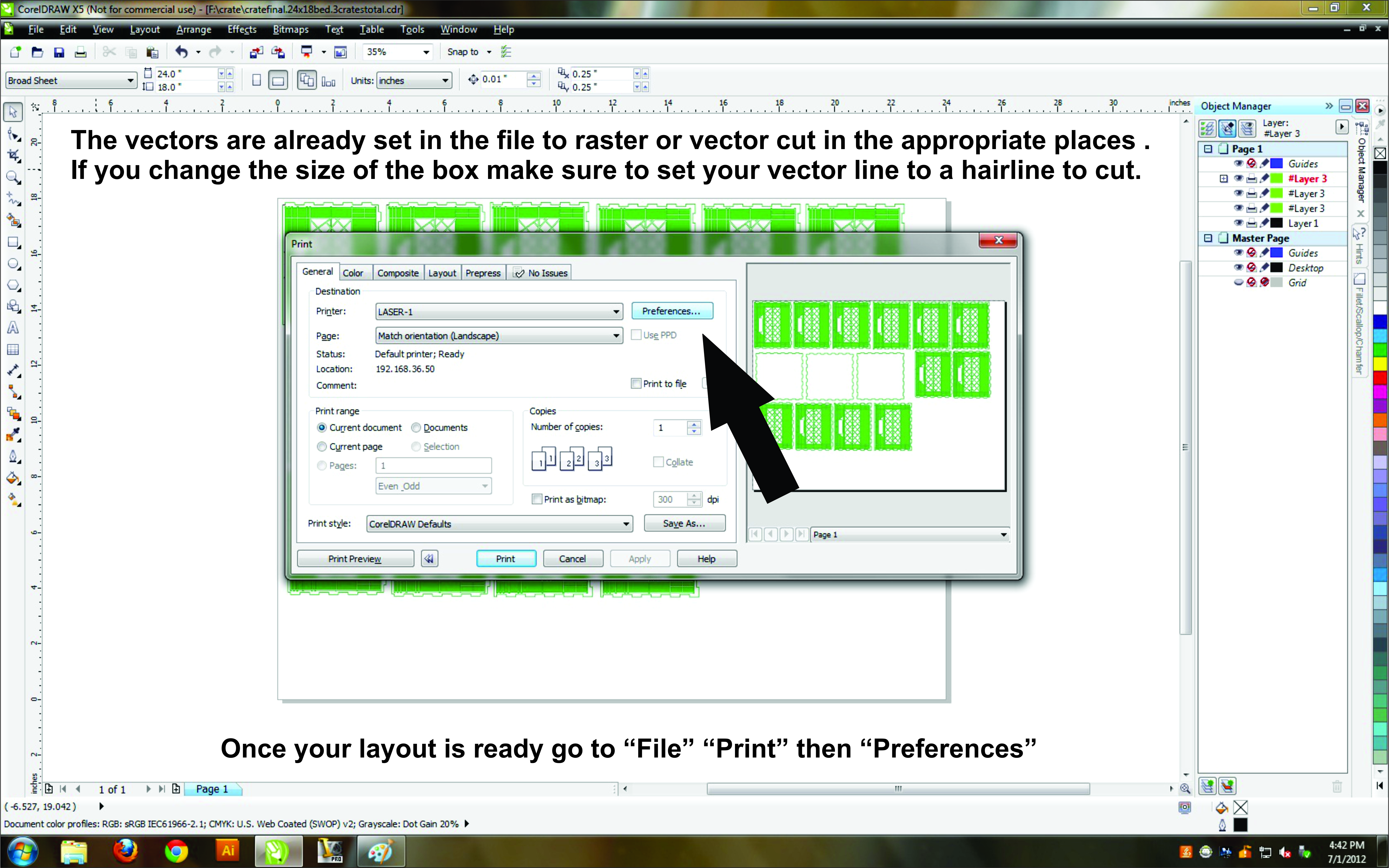Select the Pick tool in toolbox

(13, 112)
